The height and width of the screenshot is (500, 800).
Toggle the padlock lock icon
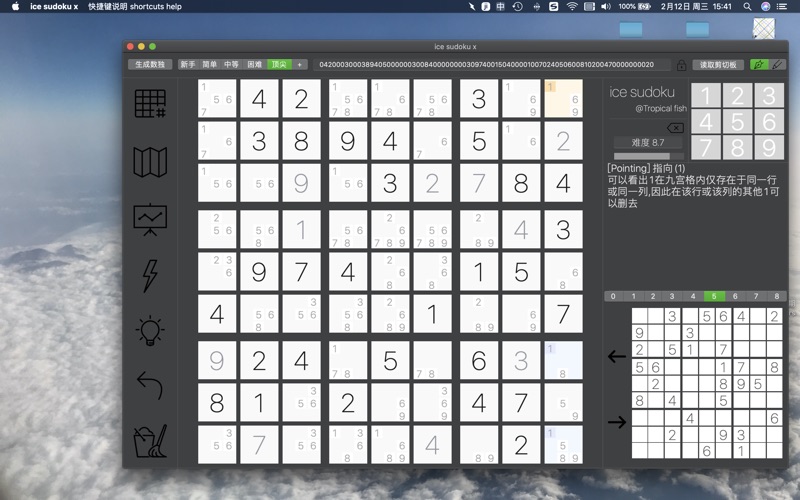click(681, 65)
